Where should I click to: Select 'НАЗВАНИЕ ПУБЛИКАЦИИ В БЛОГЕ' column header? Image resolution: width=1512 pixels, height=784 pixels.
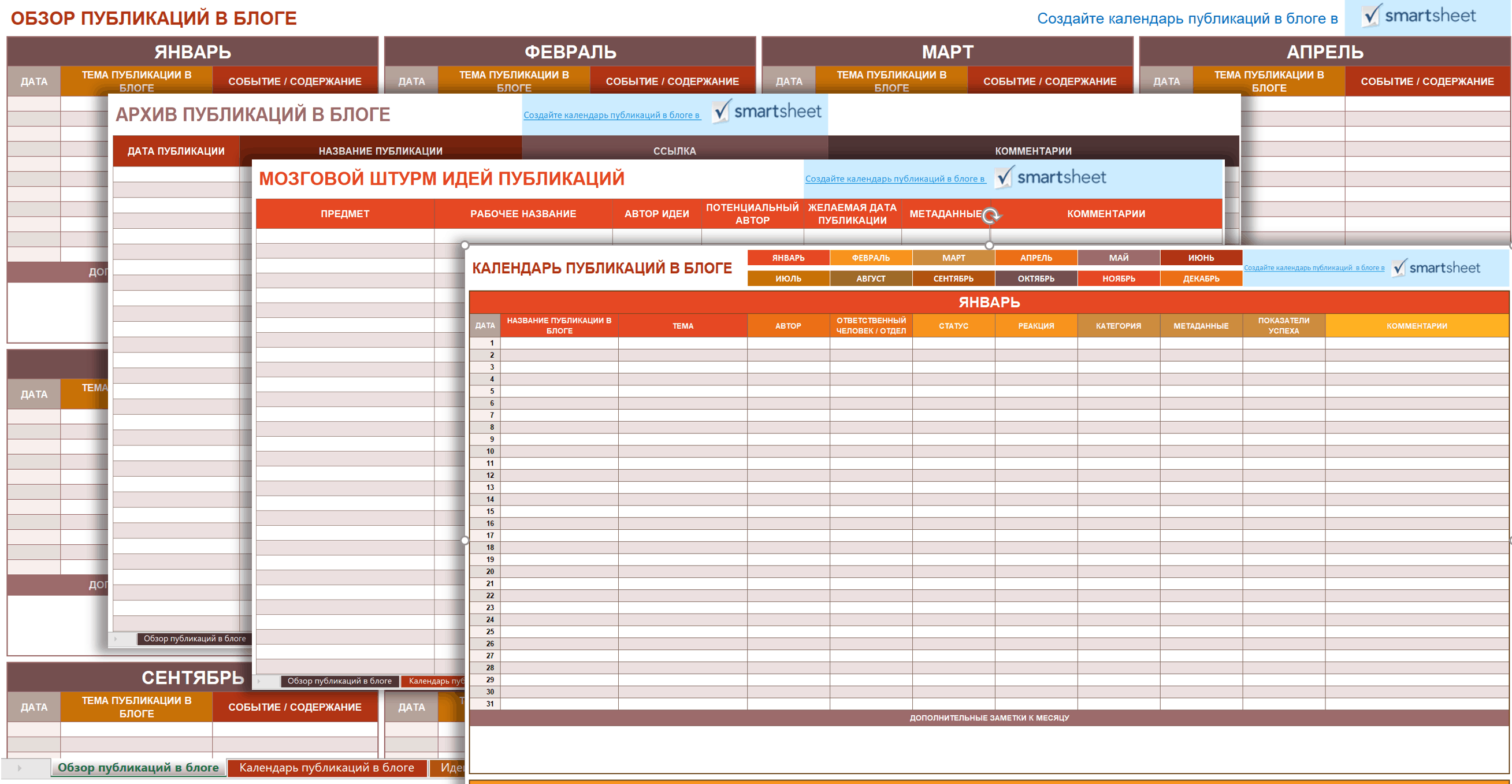[x=559, y=326]
